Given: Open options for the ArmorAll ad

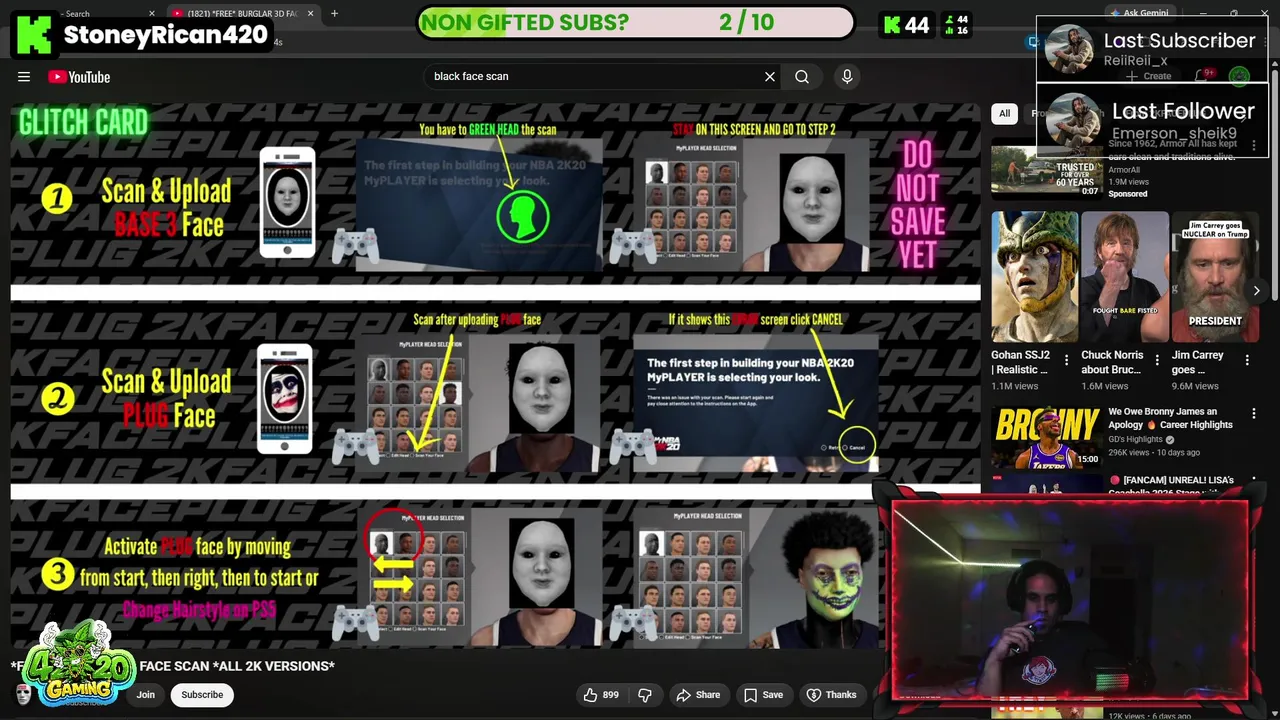Looking at the screenshot, I should pyautogui.click(x=1254, y=146).
